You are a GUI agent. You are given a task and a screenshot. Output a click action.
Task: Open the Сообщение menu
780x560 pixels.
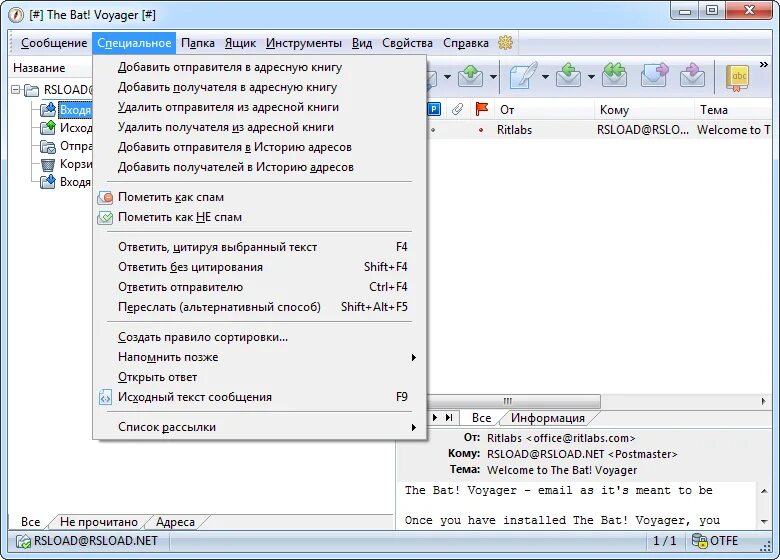54,43
